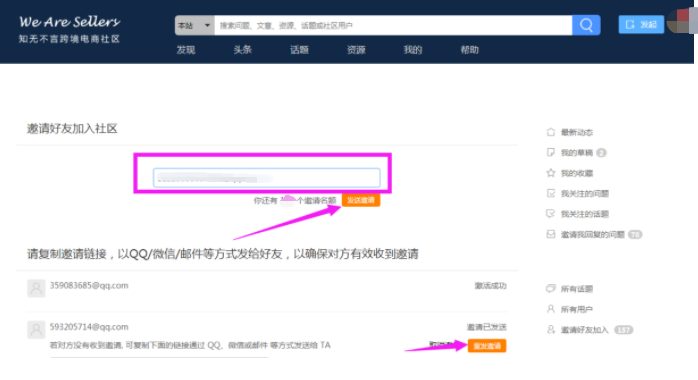Select the 593205714@qq.com email text
This screenshot has width=698, height=380.
click(89, 327)
